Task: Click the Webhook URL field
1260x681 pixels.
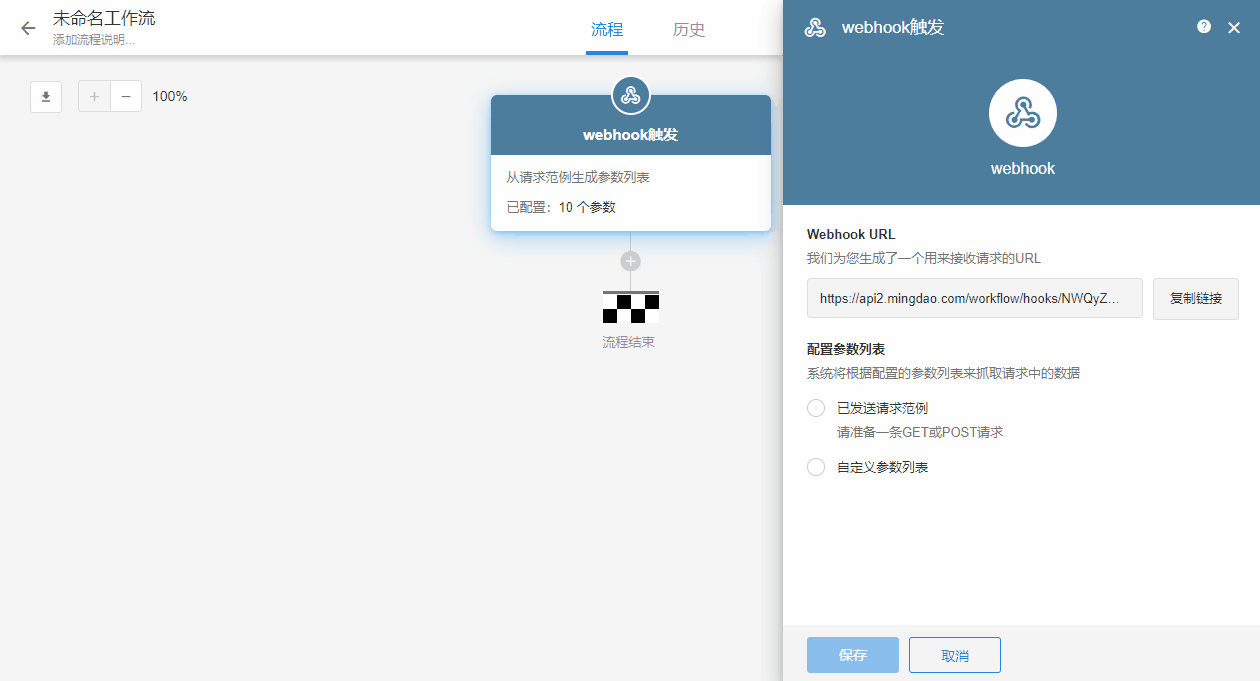Action: 974,298
